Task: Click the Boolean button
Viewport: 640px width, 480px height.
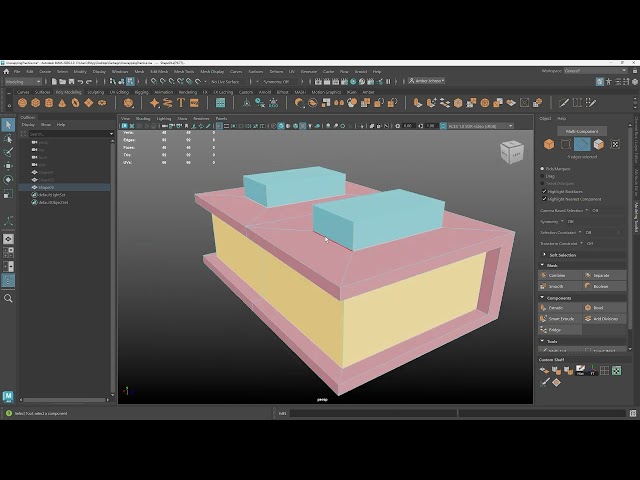Action: 604,287
